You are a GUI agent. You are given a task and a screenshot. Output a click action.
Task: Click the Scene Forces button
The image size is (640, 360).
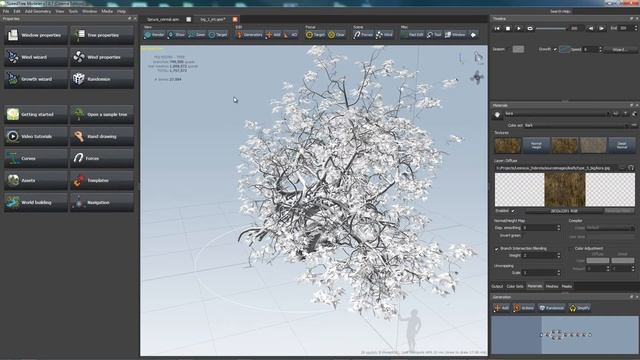coord(363,35)
